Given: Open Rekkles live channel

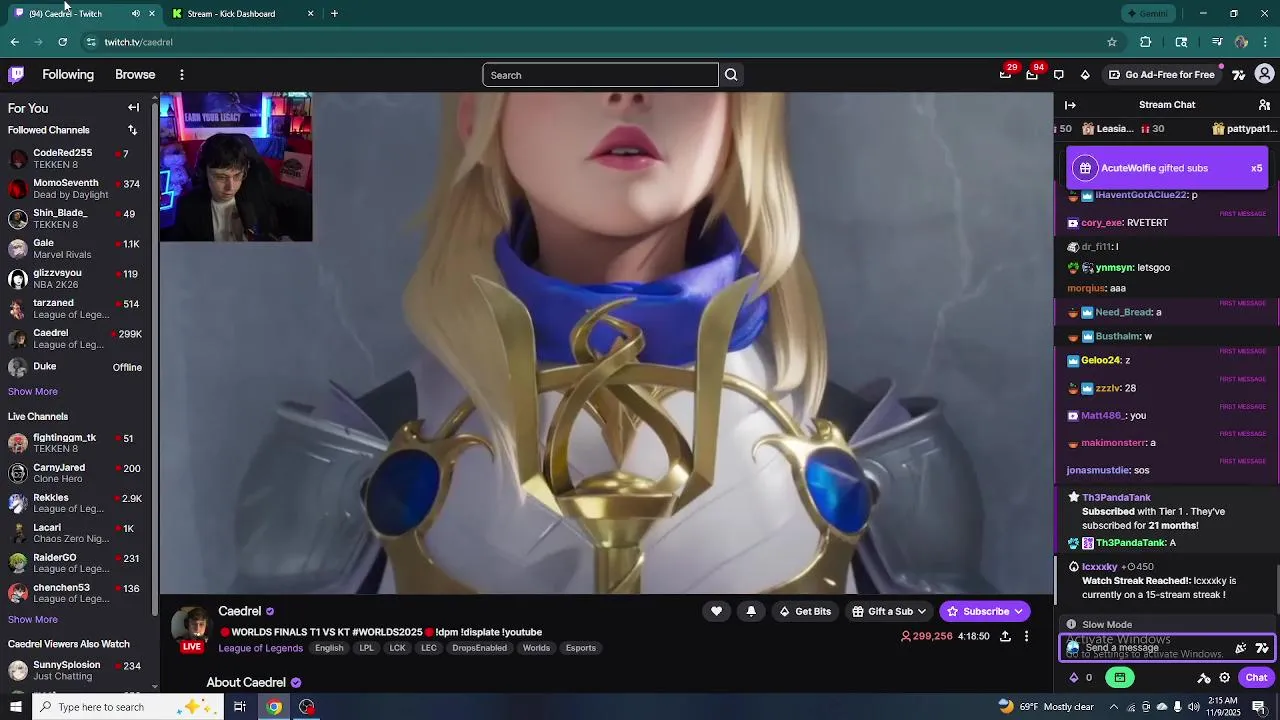Looking at the screenshot, I should 76,503.
